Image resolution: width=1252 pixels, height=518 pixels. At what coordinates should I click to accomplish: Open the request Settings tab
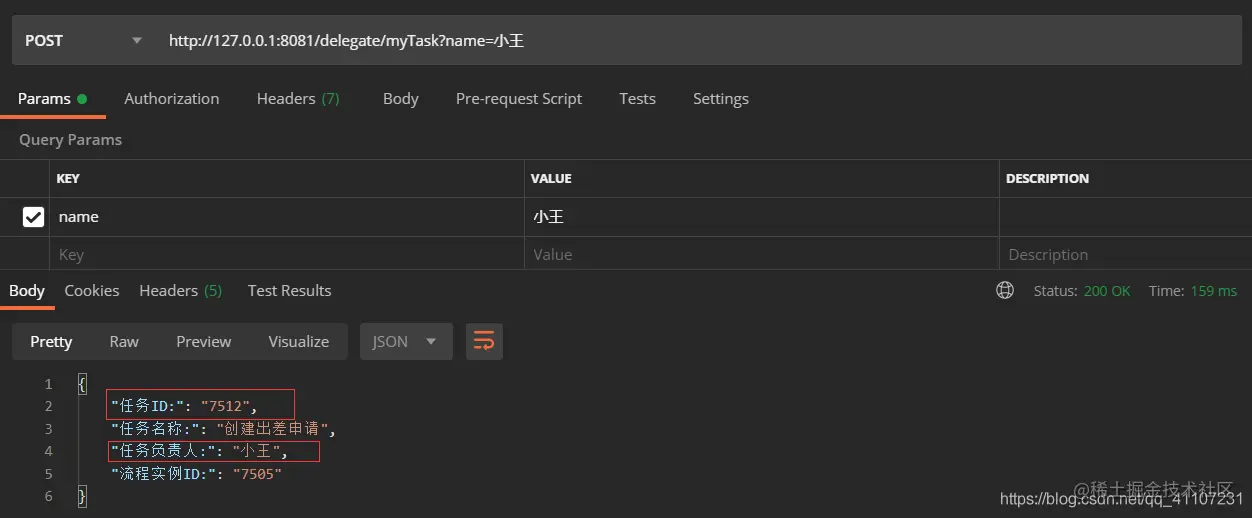click(x=721, y=98)
